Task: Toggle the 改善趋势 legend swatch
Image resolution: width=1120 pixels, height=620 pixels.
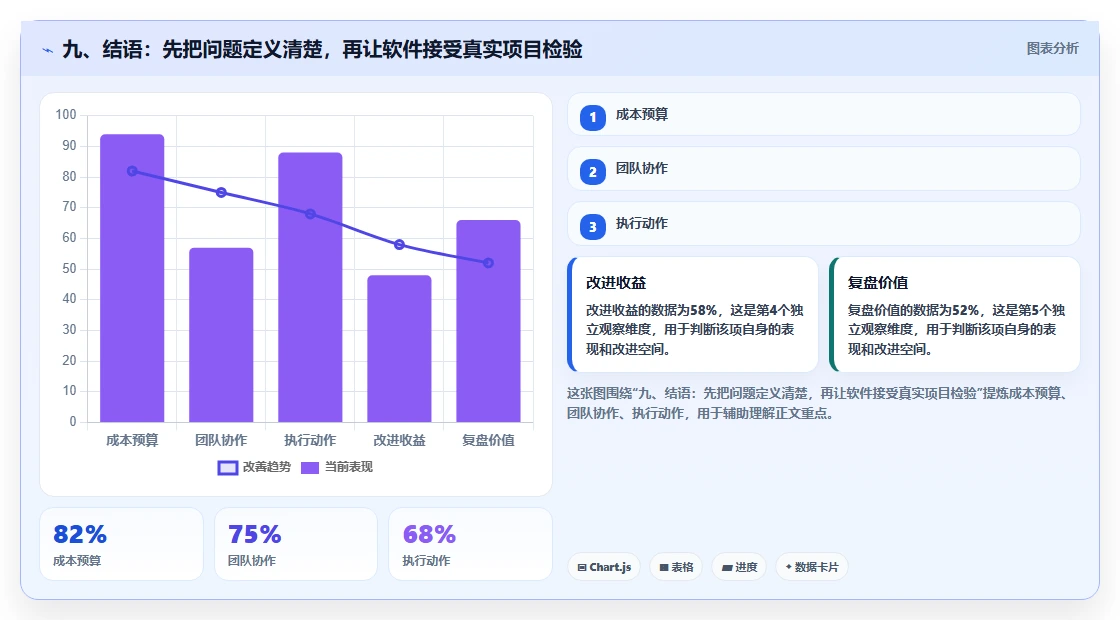Action: (x=228, y=468)
